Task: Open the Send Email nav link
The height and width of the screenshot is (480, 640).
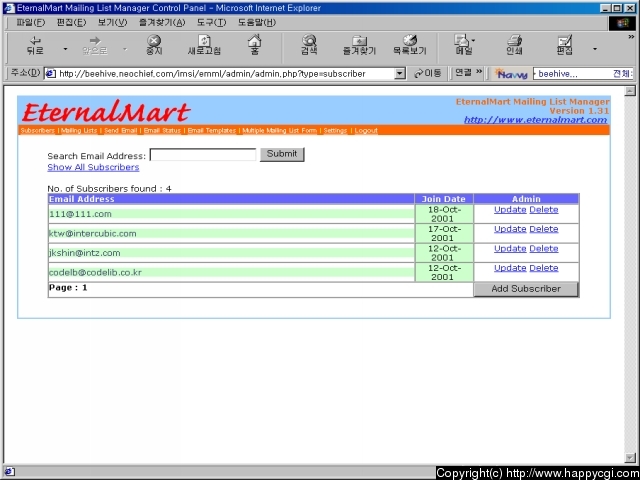Action: [120, 131]
